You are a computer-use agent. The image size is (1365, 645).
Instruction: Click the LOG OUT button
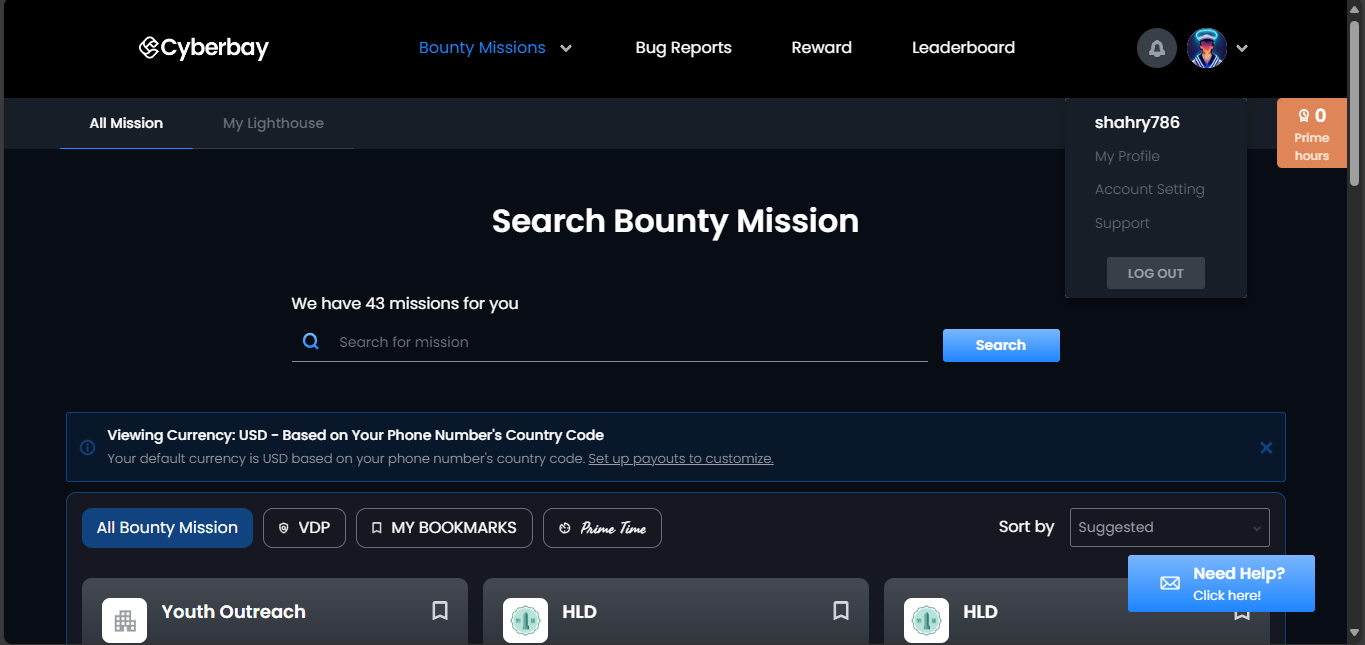[x=1155, y=273]
